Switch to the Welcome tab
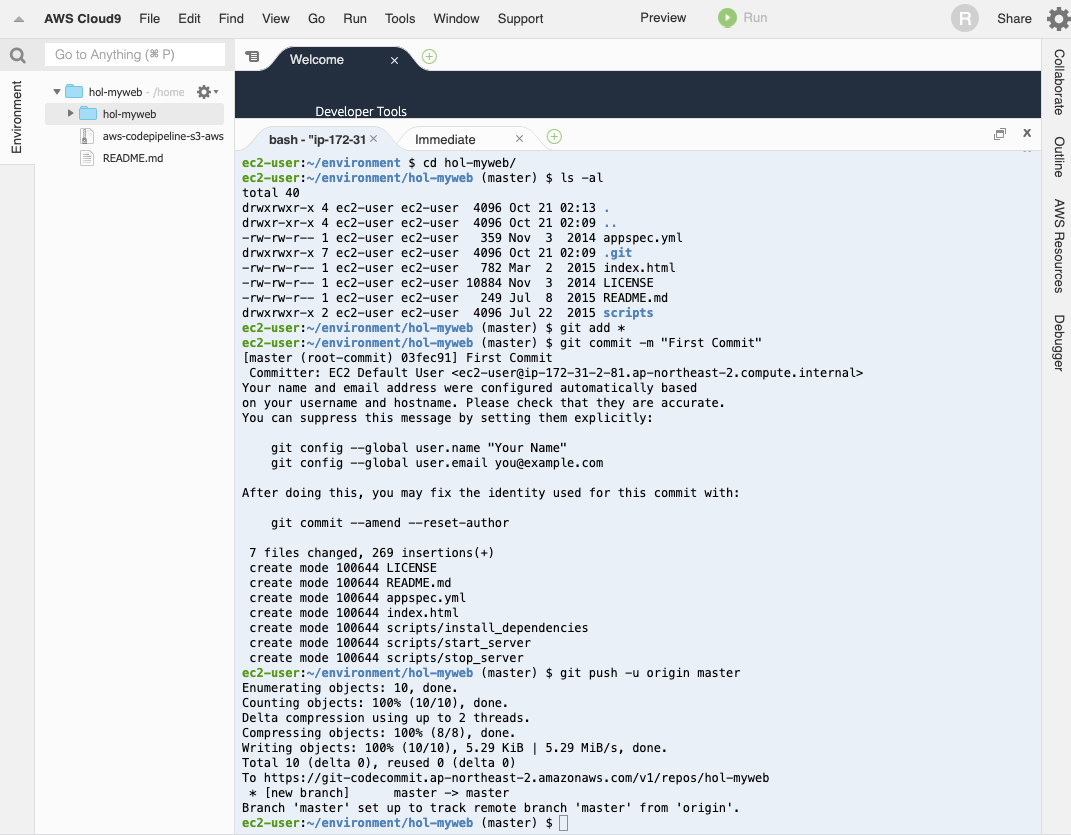The image size is (1071, 835). 317,59
